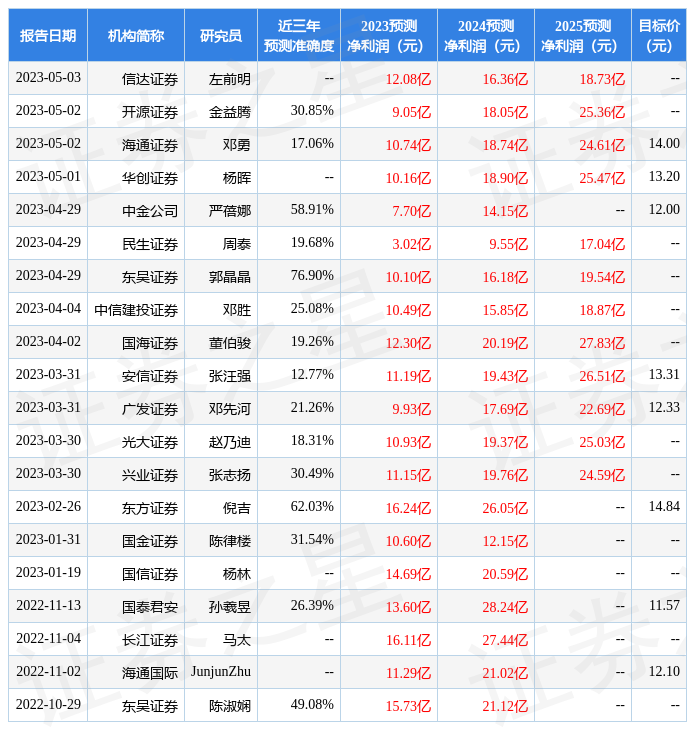Click the 近三年预测准确度 column header
The width and height of the screenshot is (687, 730).
coord(299,35)
